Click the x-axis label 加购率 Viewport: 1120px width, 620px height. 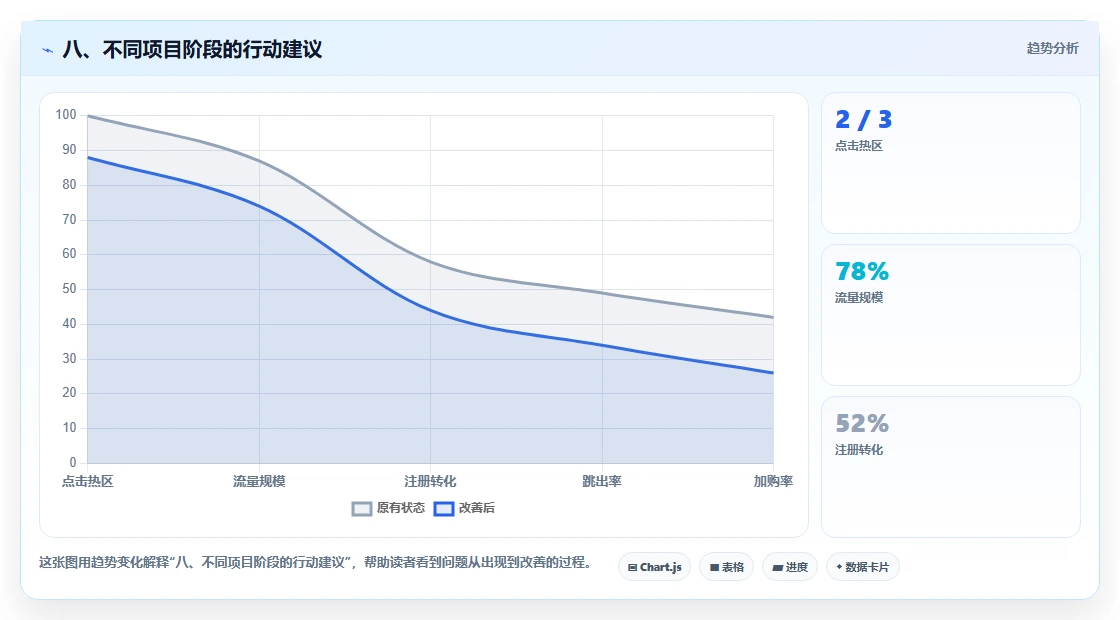(773, 481)
